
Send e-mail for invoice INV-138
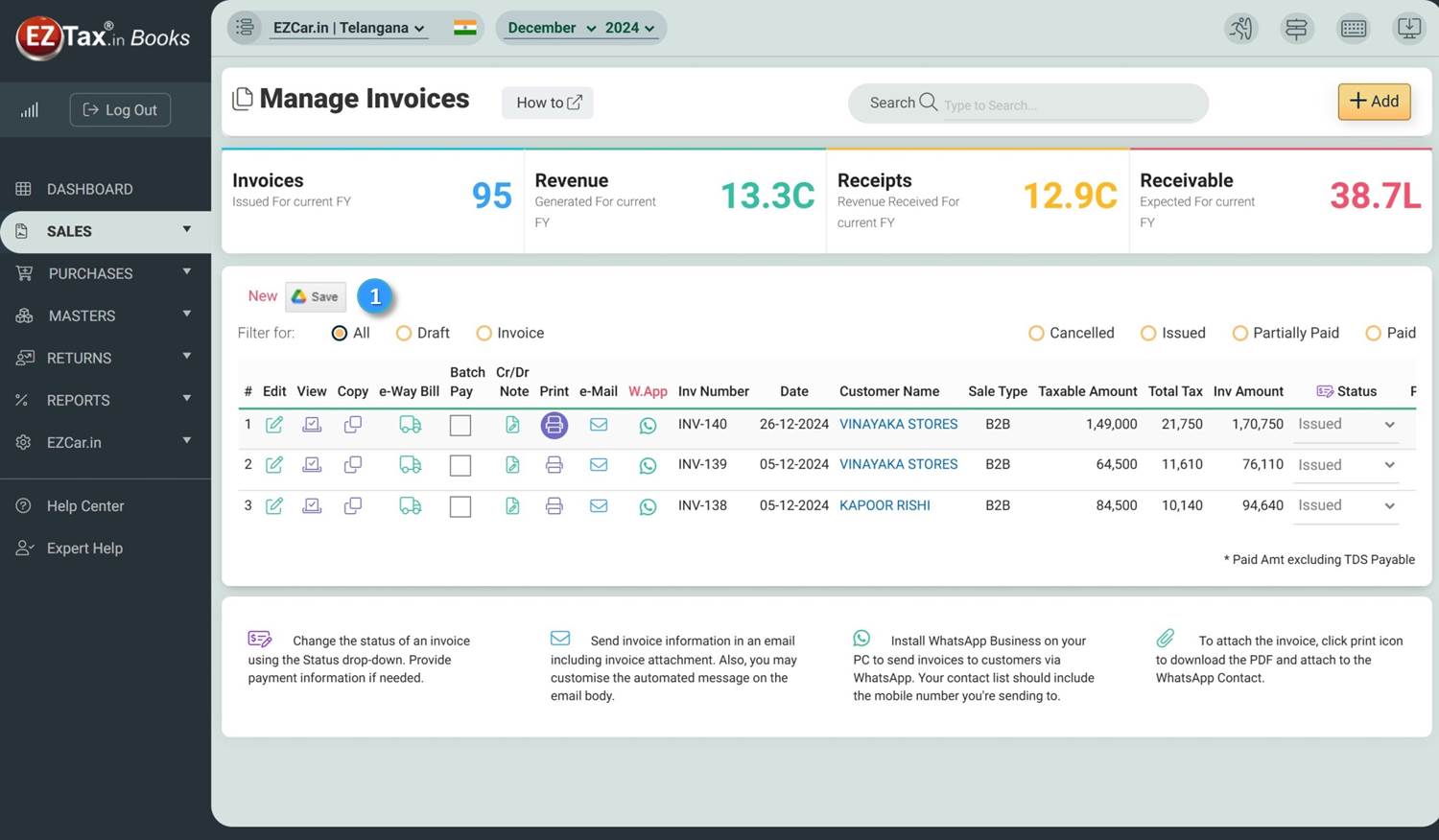pos(599,505)
